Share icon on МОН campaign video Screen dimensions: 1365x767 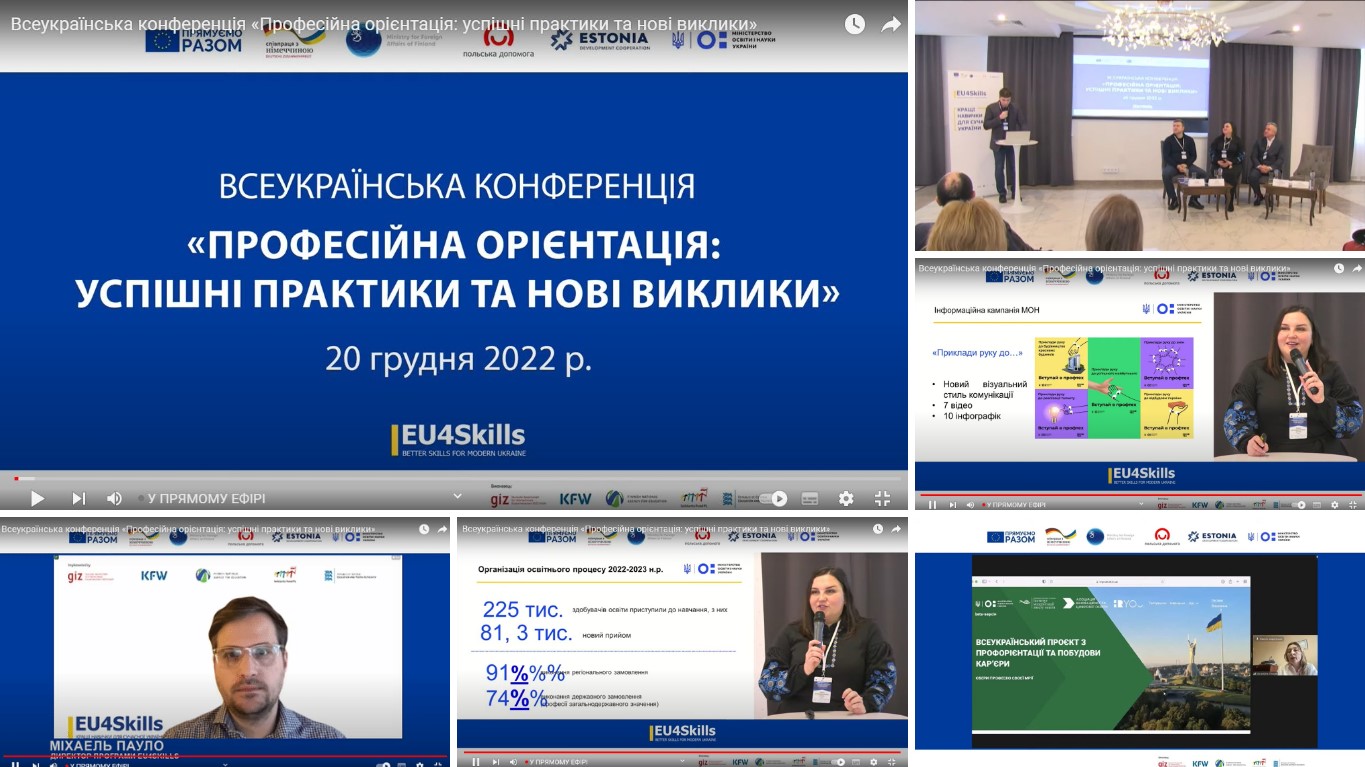coord(1357,268)
